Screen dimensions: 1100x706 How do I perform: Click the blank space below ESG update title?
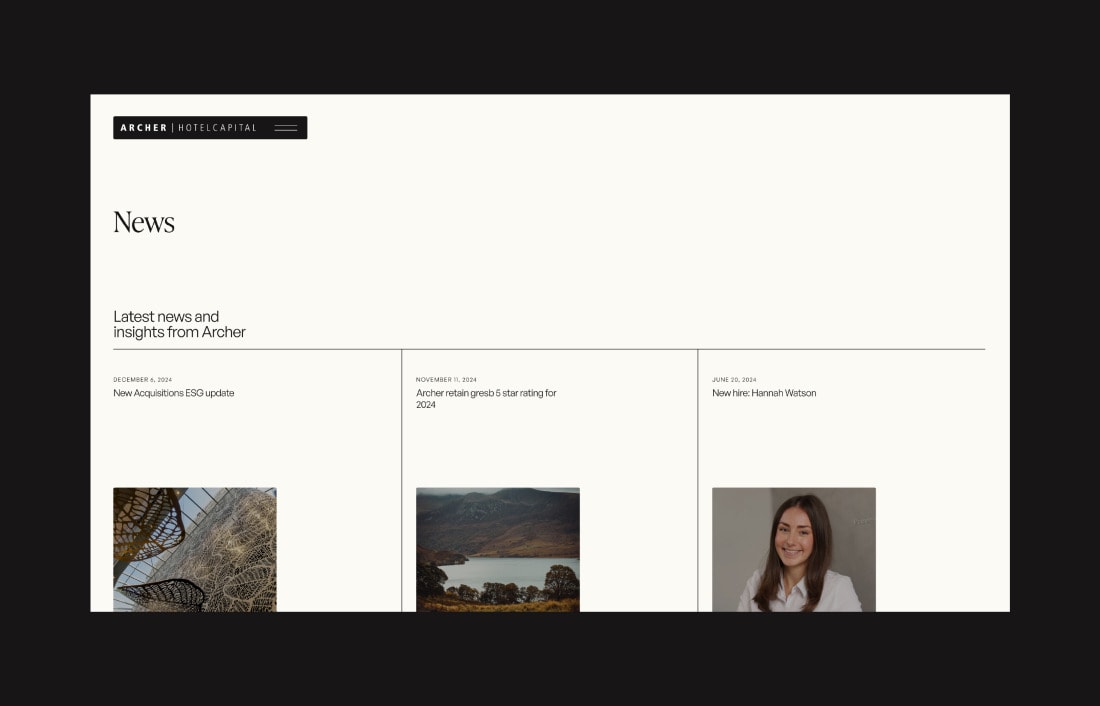[250, 440]
